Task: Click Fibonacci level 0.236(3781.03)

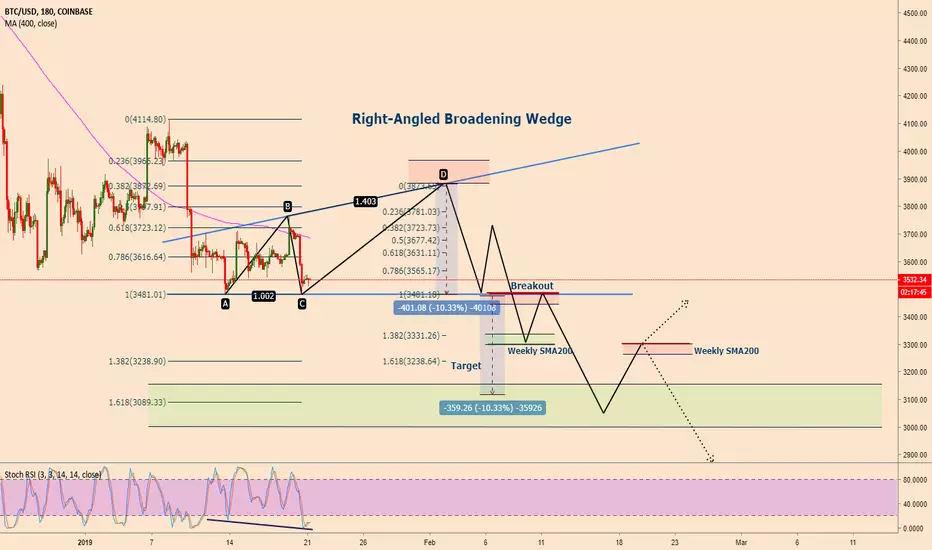Action: 411,212
